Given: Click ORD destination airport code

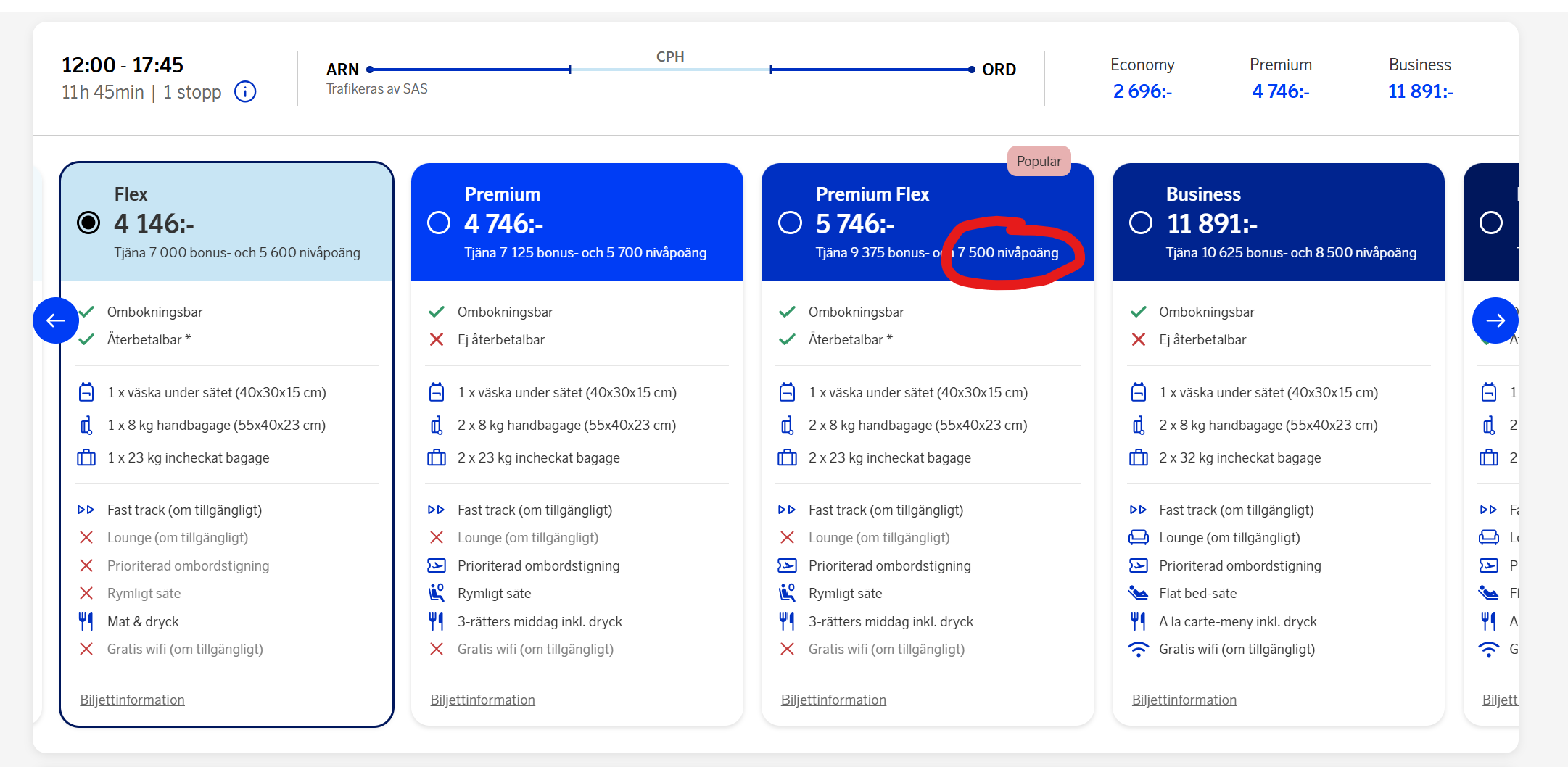Looking at the screenshot, I should click(999, 70).
